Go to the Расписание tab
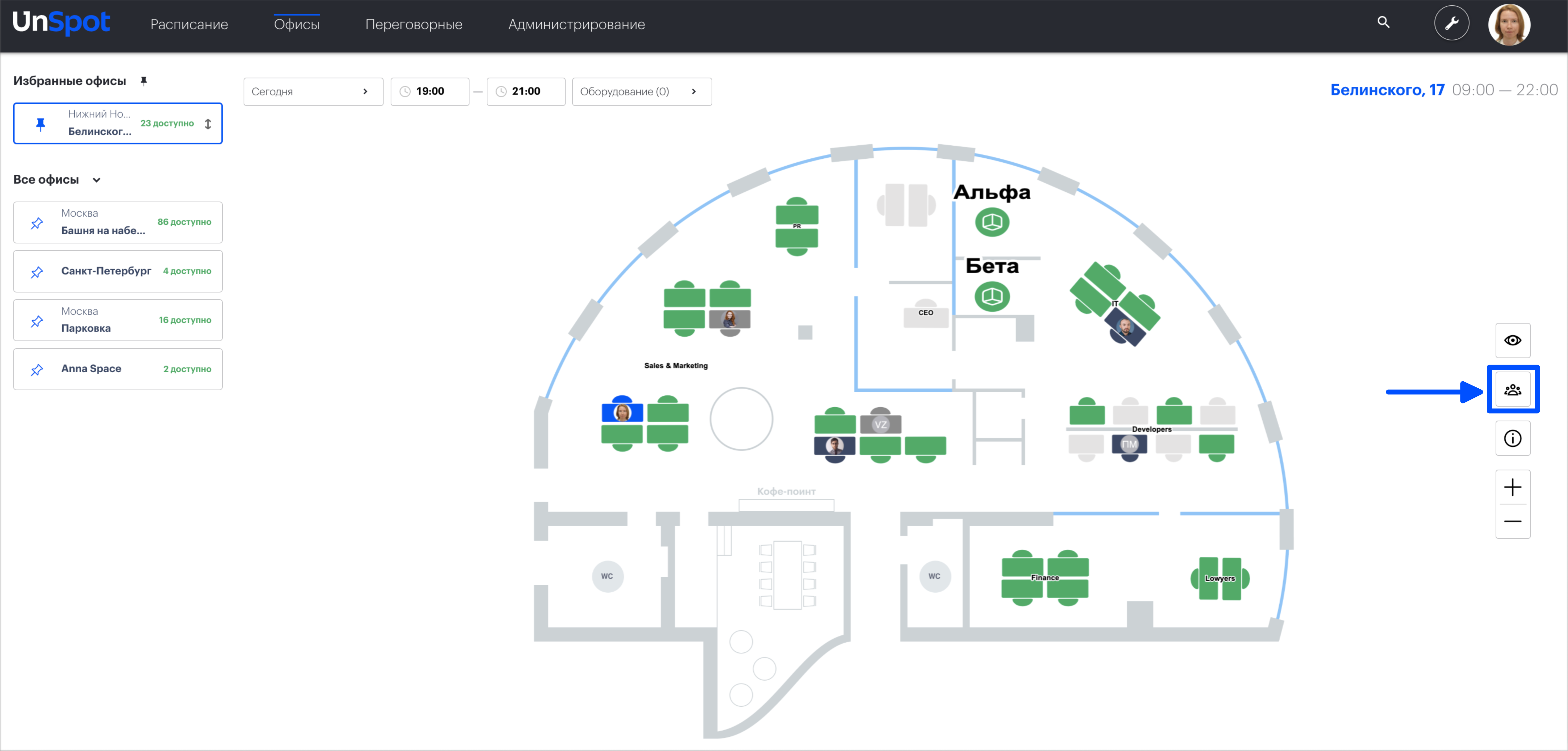The height and width of the screenshot is (751, 1568). [x=189, y=24]
